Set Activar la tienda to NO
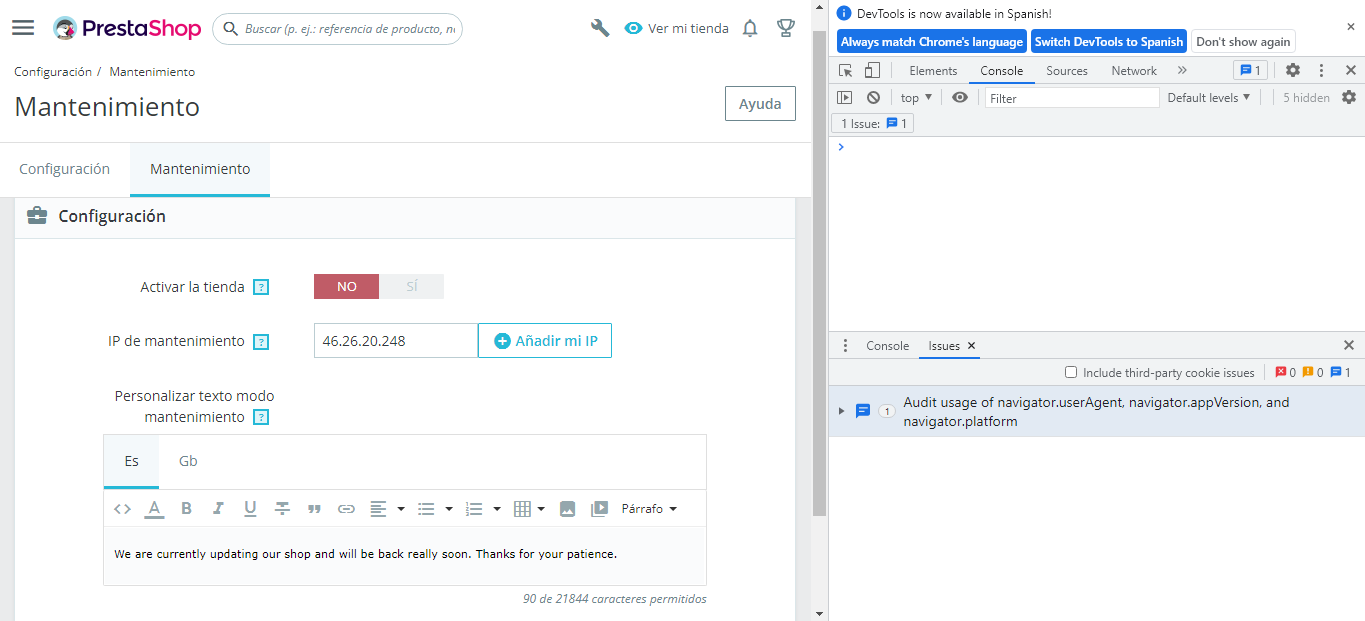Screen dimensions: 1365x621 [x=346, y=287]
